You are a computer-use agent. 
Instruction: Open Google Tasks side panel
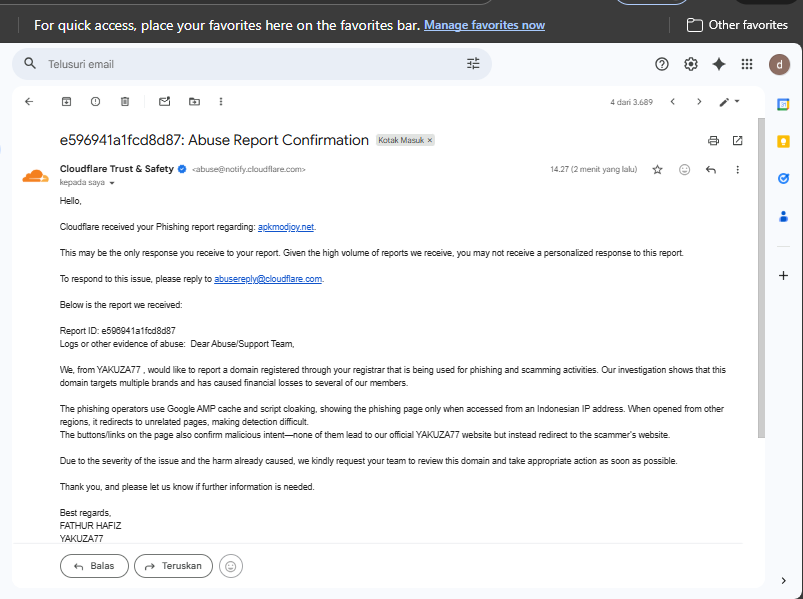783,178
